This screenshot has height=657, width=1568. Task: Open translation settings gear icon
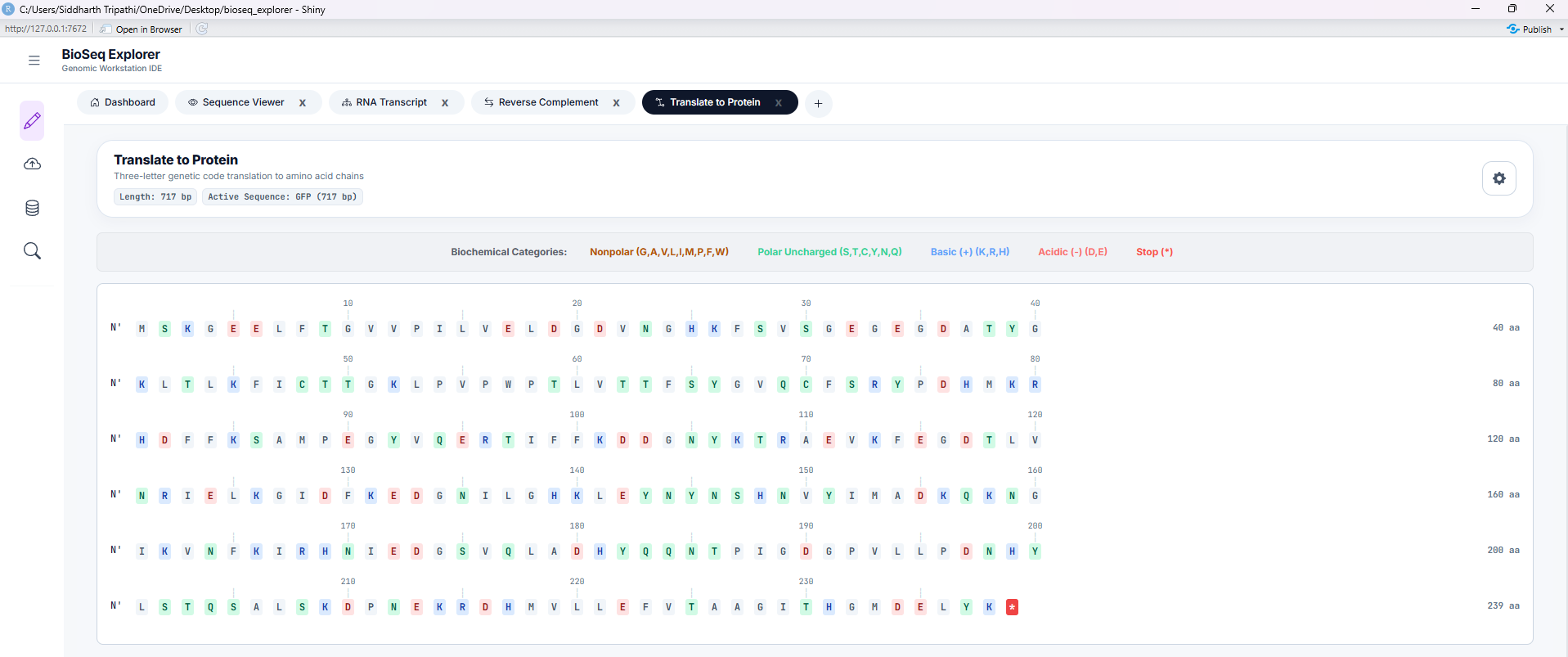[1498, 178]
